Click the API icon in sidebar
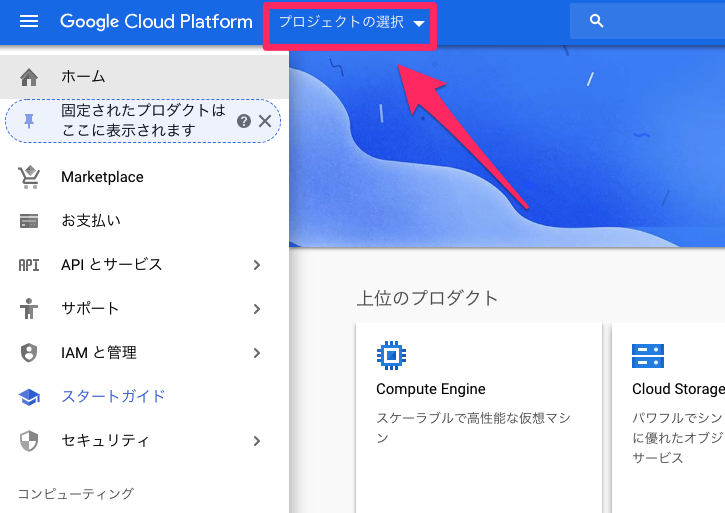 (x=29, y=265)
